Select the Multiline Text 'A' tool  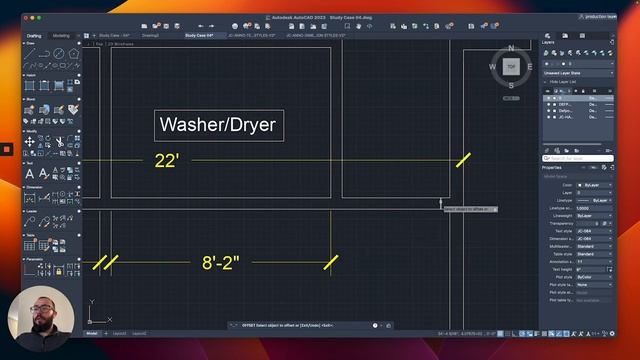click(x=29, y=174)
